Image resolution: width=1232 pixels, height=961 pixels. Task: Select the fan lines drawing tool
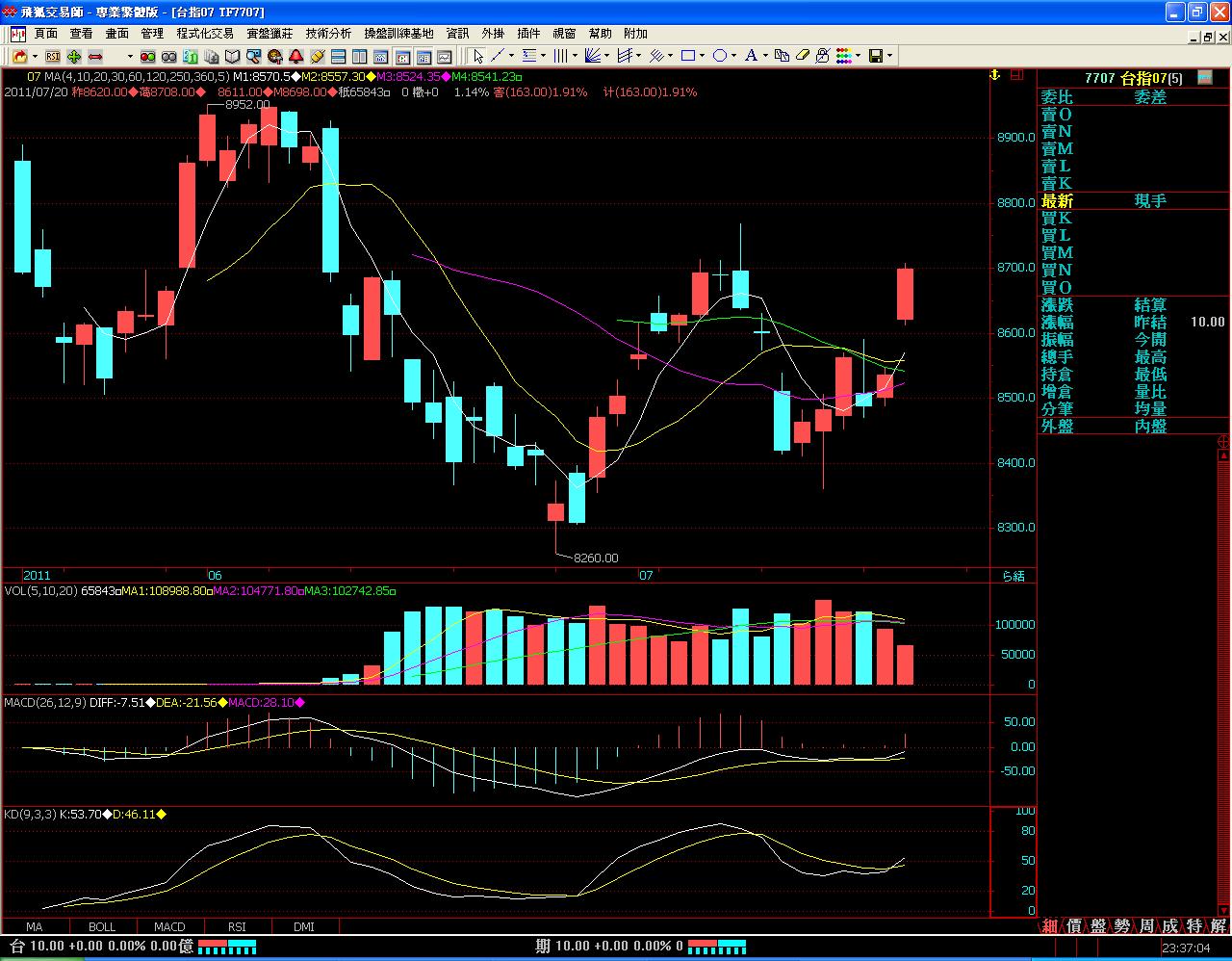coord(593,56)
